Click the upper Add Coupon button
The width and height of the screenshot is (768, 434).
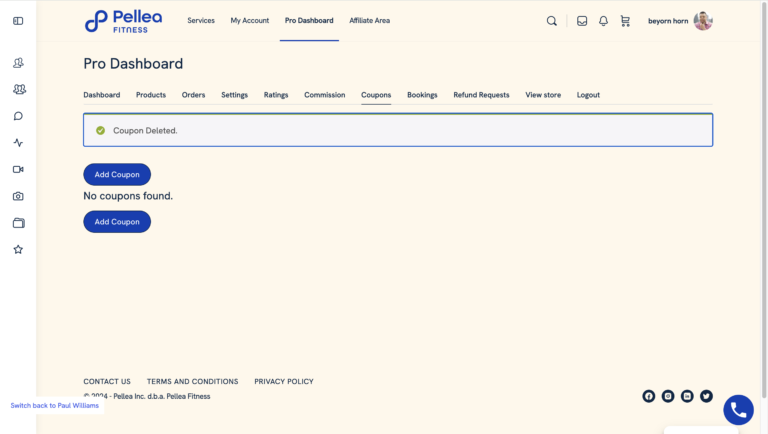point(117,174)
